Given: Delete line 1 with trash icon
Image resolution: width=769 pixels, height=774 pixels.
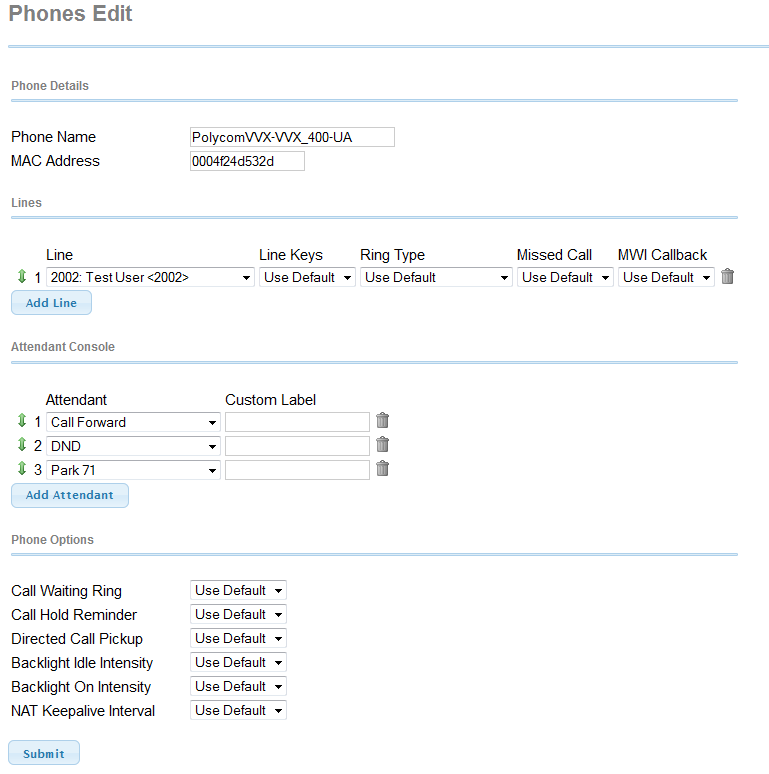Looking at the screenshot, I should tap(727, 276).
